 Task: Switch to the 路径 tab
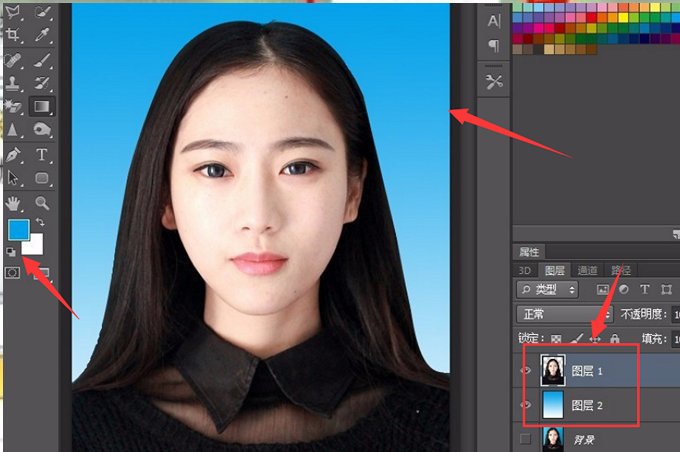[x=621, y=271]
